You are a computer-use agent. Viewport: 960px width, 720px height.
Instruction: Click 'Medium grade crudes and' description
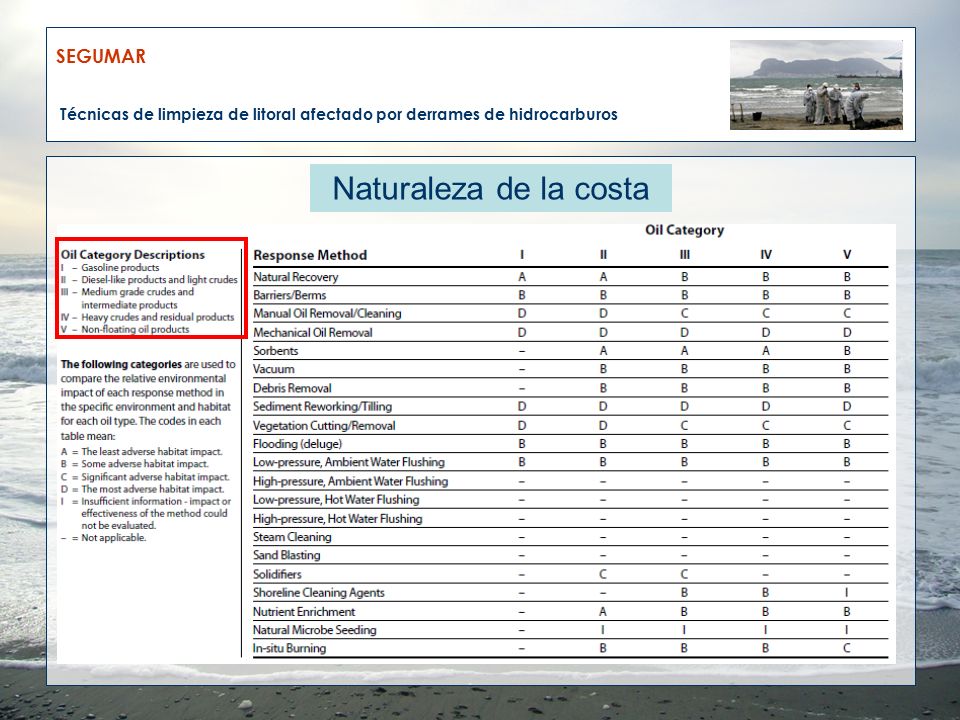[137, 292]
